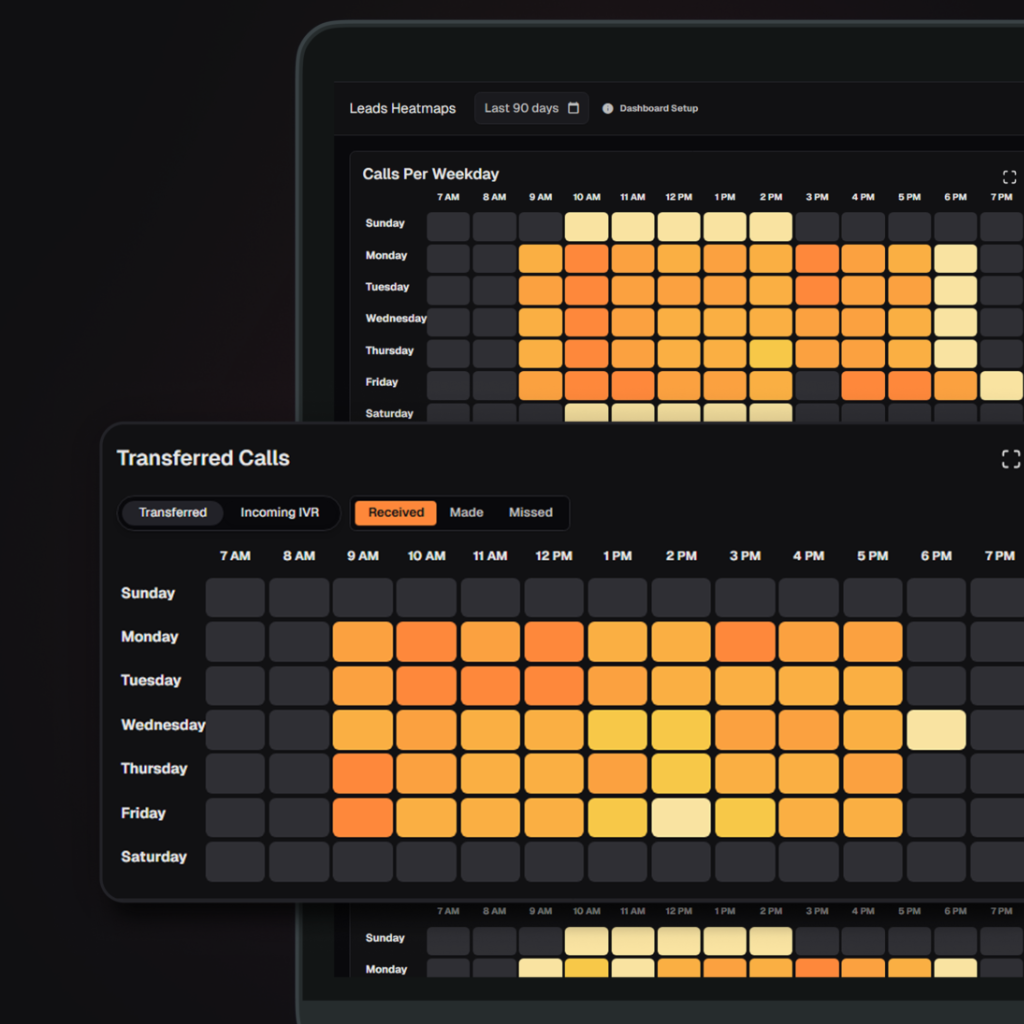Screen dimensions: 1024x1024
Task: Click the 4 PM header in Calls Per Weekday
Action: pyautogui.click(x=863, y=197)
